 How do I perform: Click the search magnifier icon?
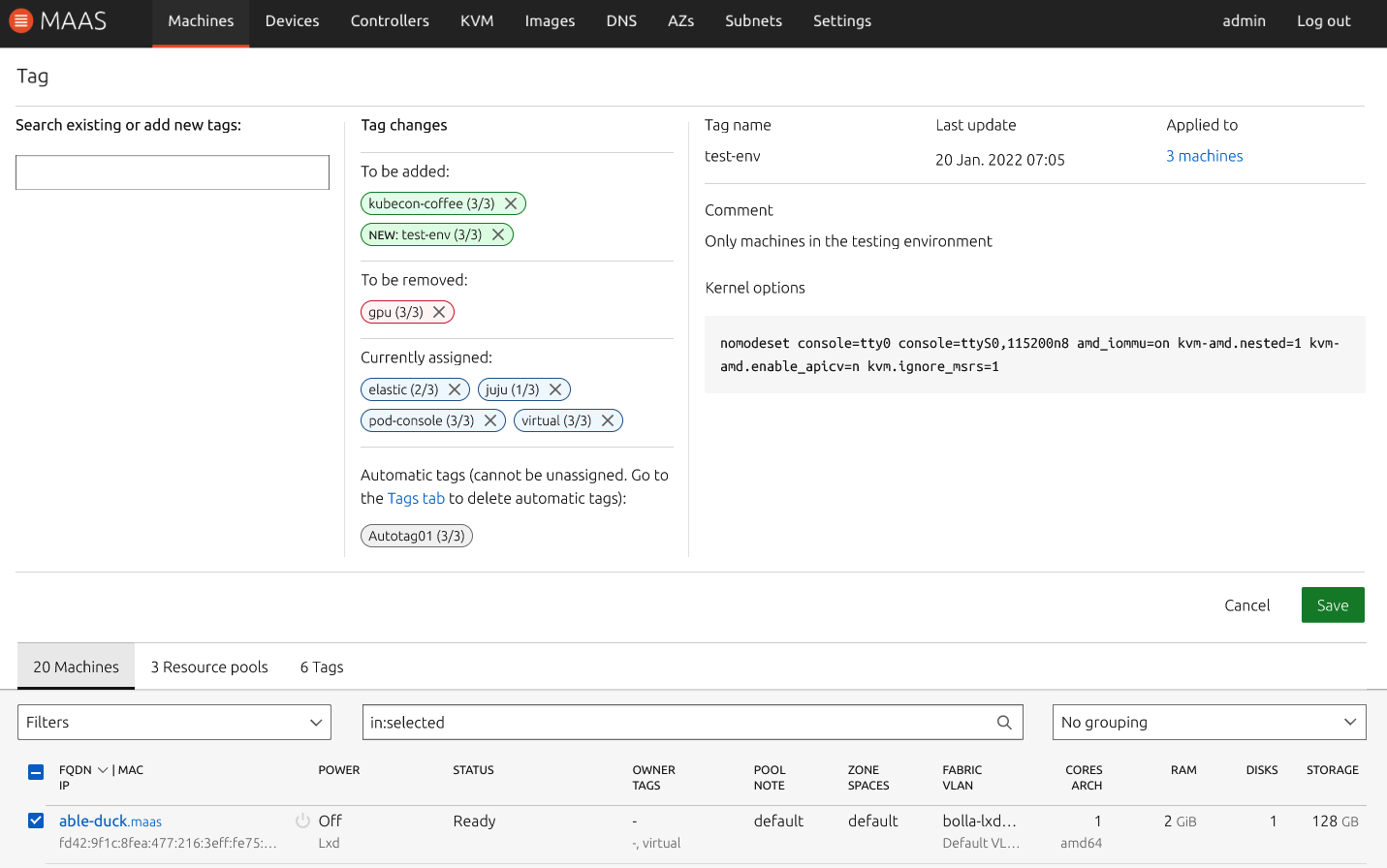[x=1004, y=723]
